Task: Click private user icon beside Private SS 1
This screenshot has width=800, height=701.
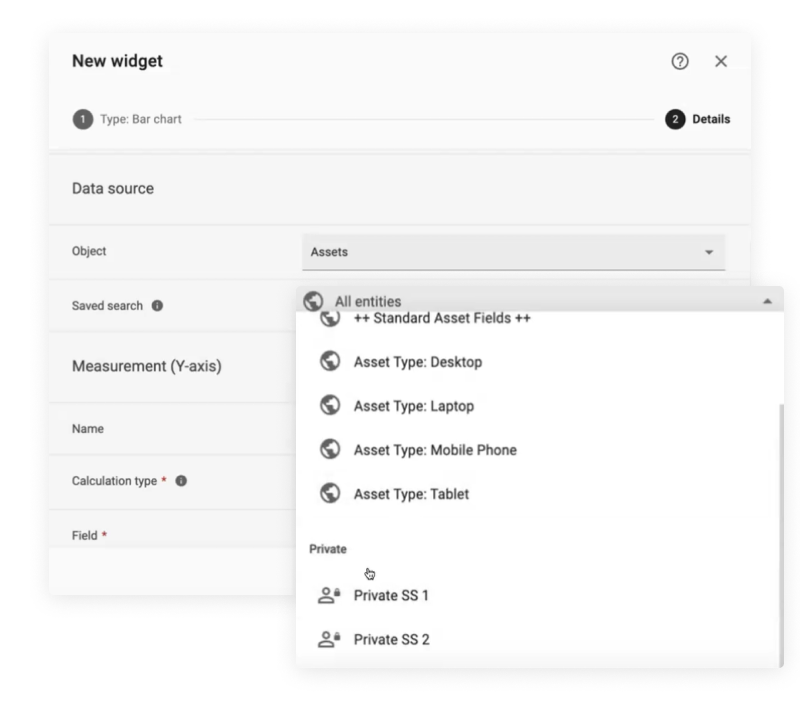Action: (x=327, y=596)
